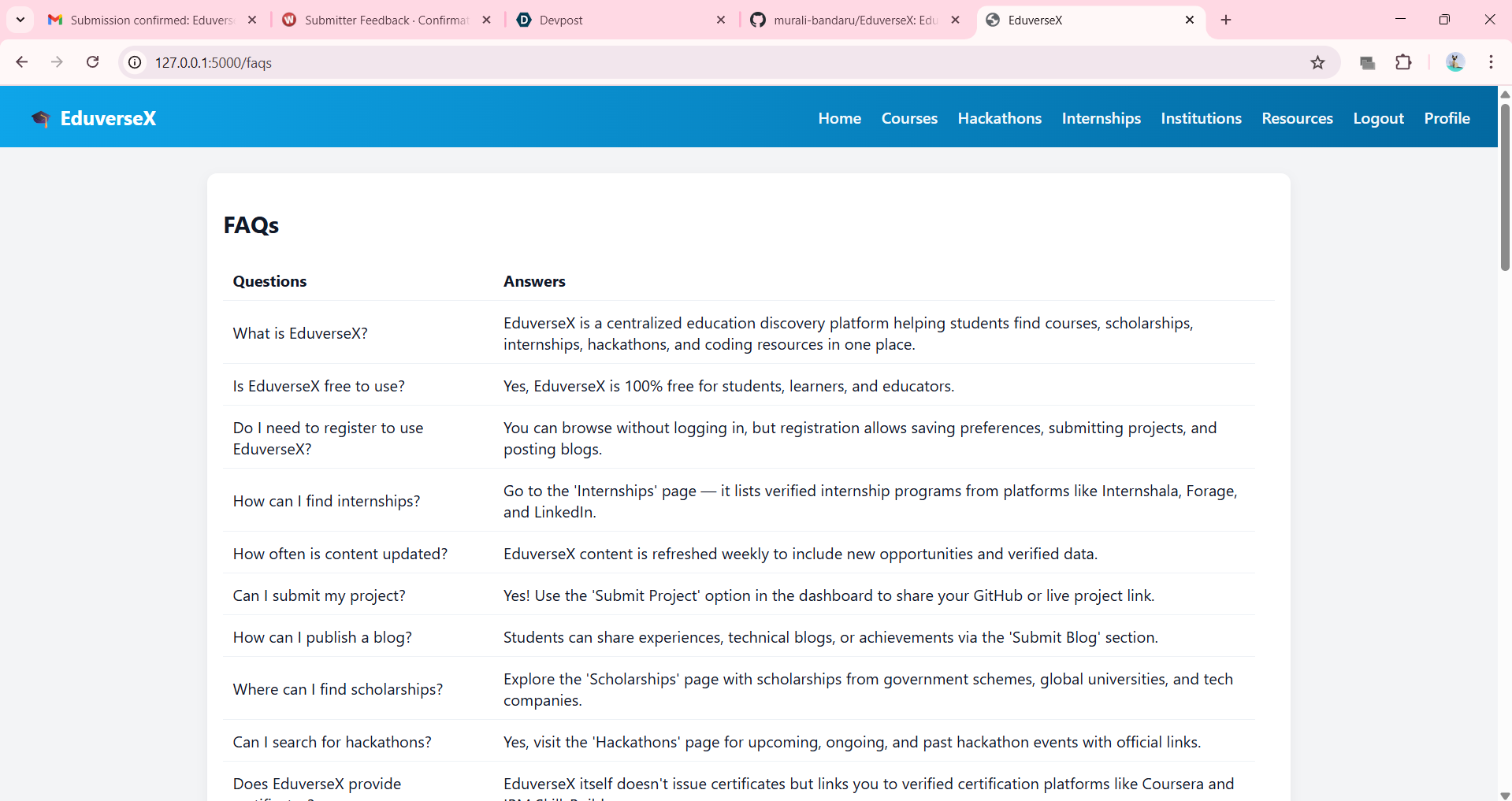
Task: Click the answer about the 'Scholarships' page
Action: click(868, 689)
